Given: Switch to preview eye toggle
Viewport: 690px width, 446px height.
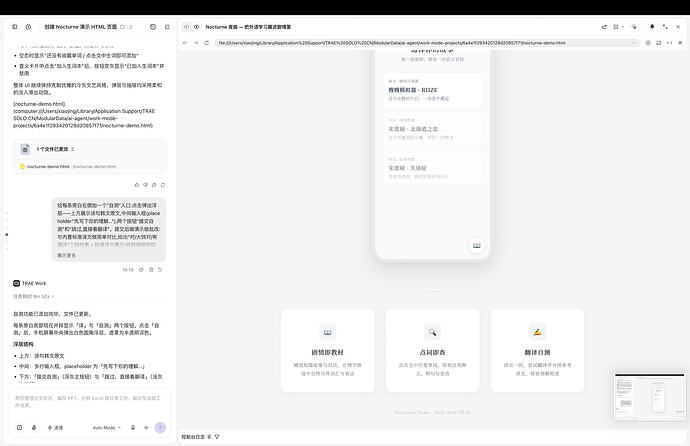Looking at the screenshot, I should coord(197,27).
